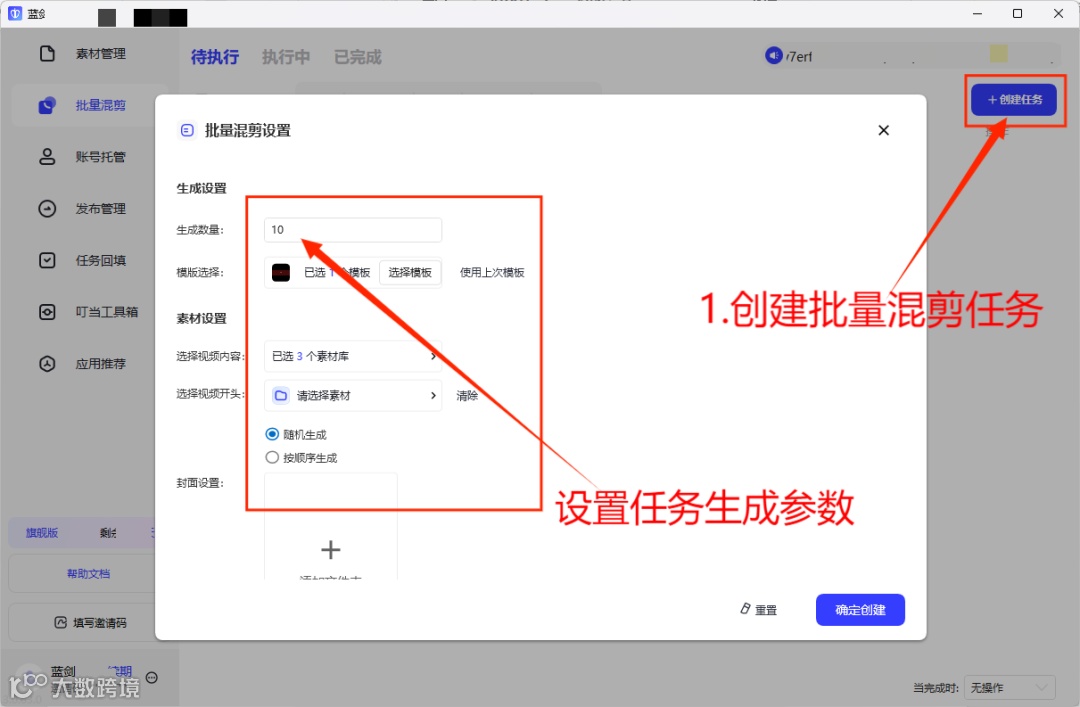The width and height of the screenshot is (1080, 707).
Task: Click the 确定创建 button
Action: [860, 610]
